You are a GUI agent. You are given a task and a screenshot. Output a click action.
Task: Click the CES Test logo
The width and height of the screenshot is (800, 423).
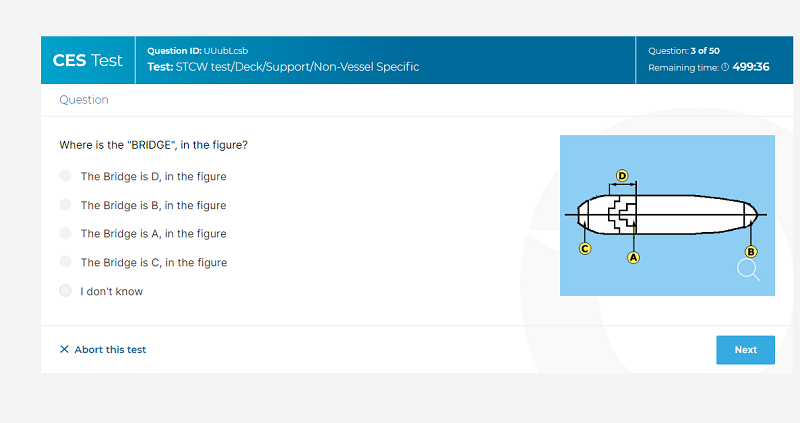tap(88, 60)
